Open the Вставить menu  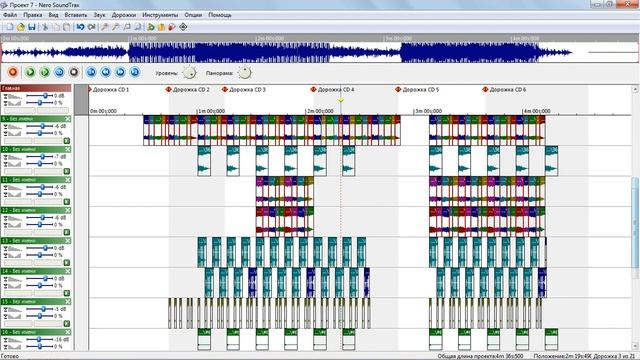click(76, 15)
